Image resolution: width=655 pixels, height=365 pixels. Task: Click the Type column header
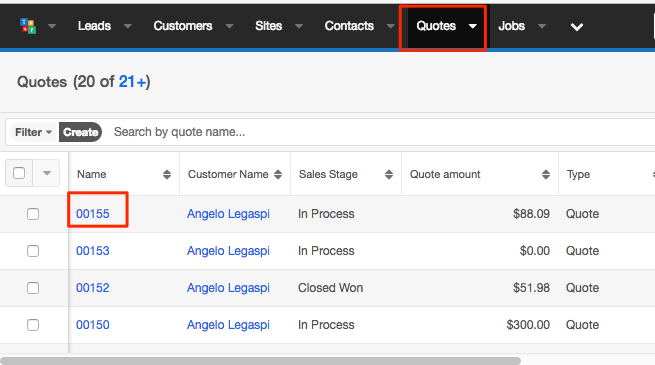tap(578, 174)
